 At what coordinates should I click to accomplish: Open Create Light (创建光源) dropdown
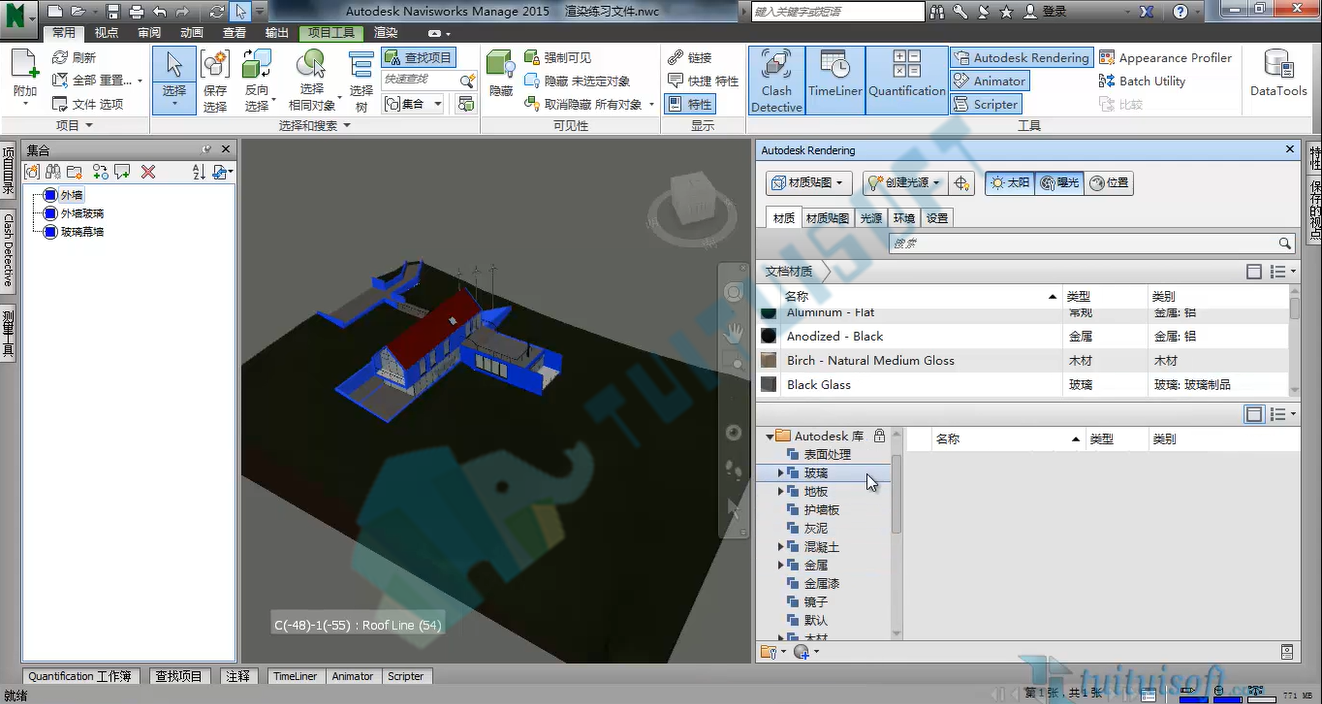(x=906, y=183)
